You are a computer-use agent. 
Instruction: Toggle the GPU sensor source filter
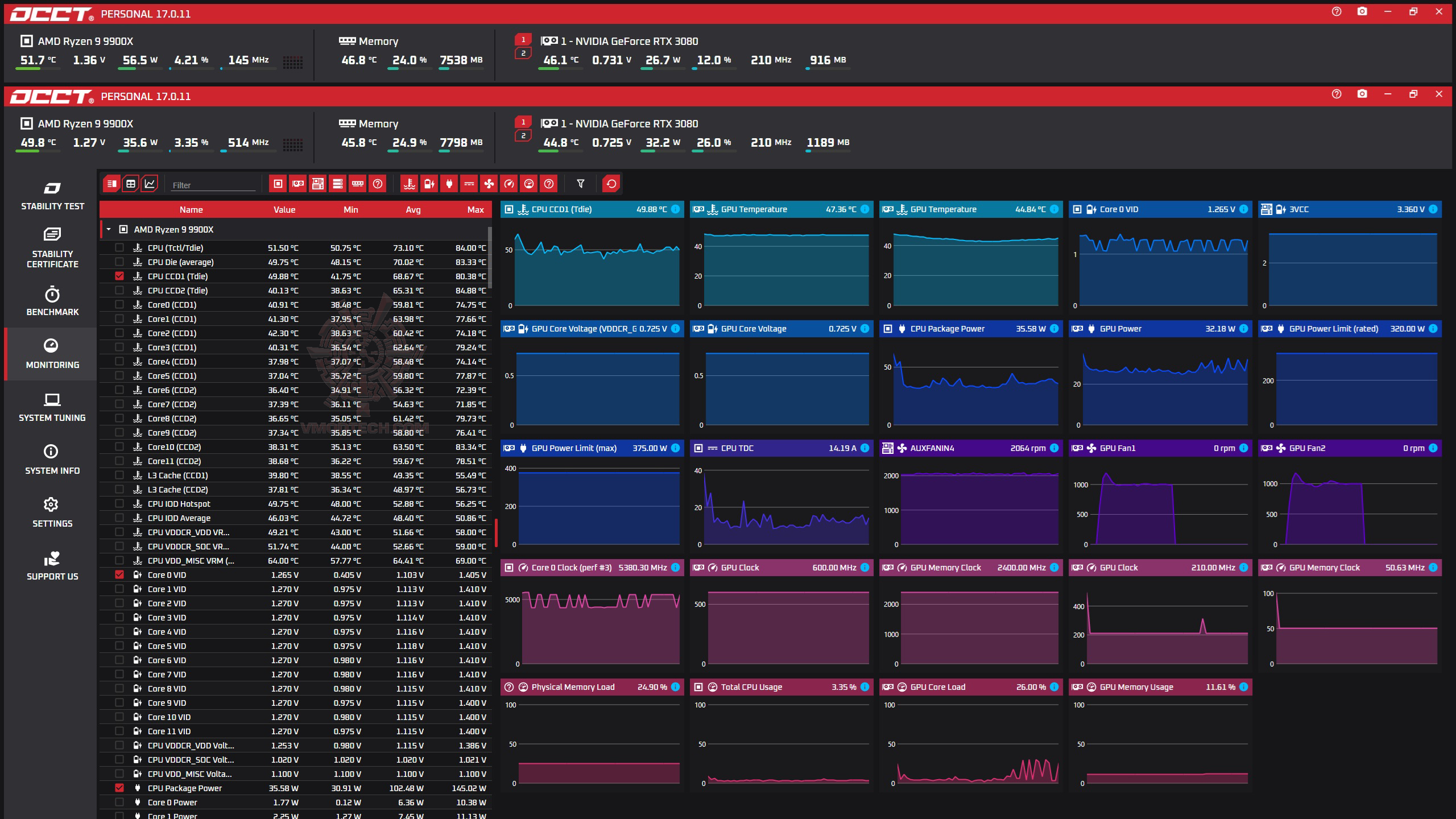(298, 184)
